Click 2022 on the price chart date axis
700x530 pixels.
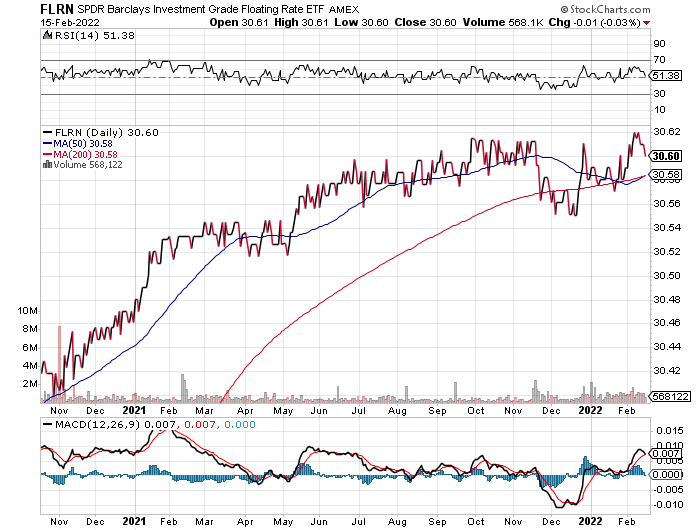[x=590, y=410]
